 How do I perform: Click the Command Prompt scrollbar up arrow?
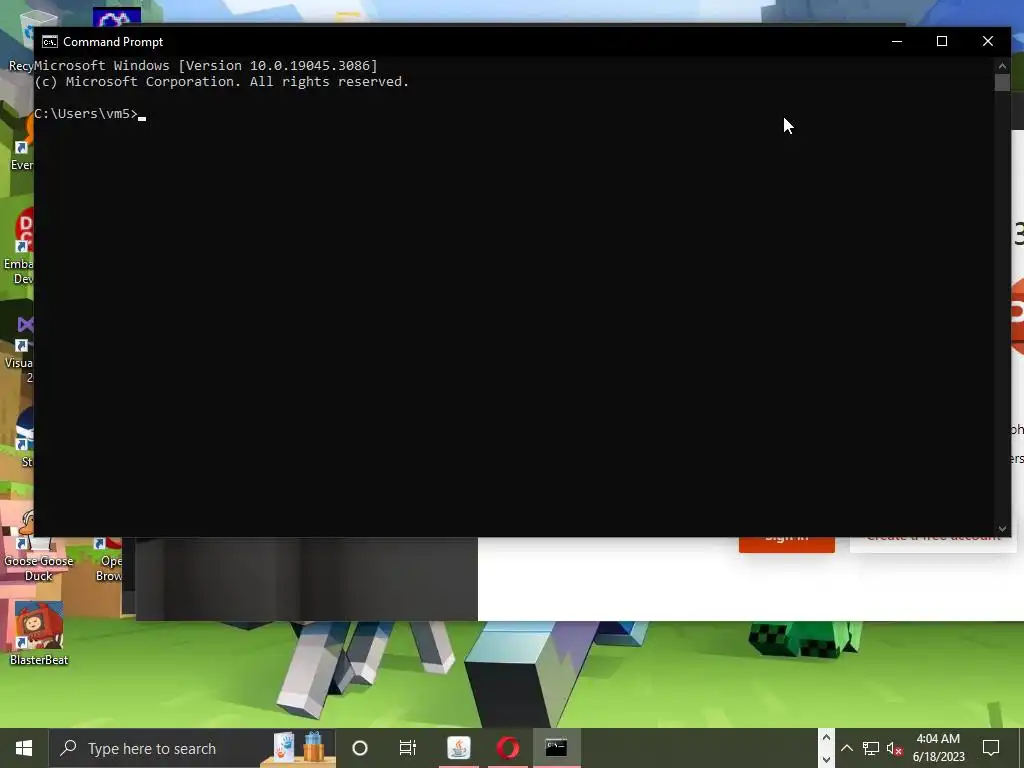(1002, 65)
